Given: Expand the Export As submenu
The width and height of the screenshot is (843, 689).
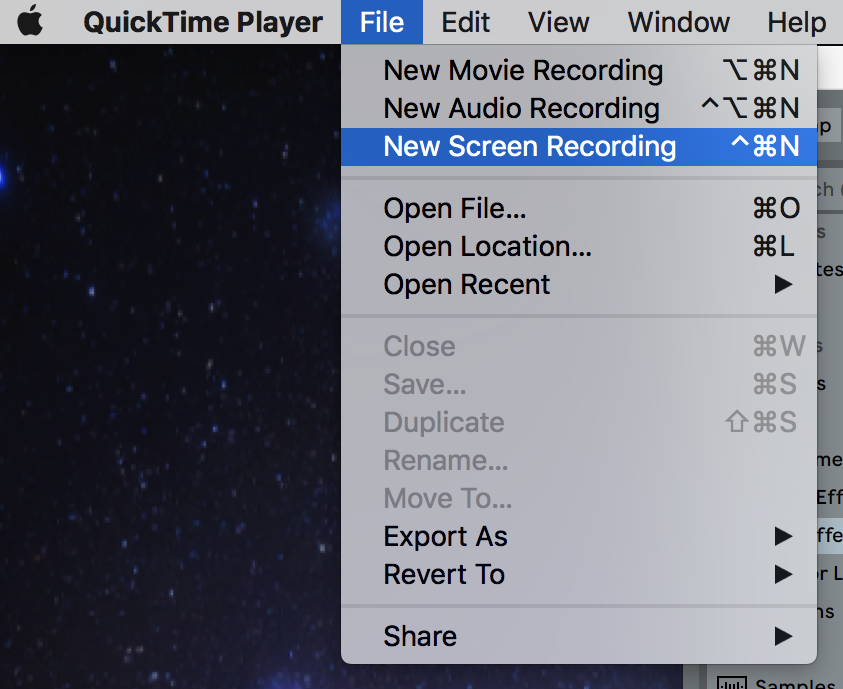Looking at the screenshot, I should coord(578,536).
